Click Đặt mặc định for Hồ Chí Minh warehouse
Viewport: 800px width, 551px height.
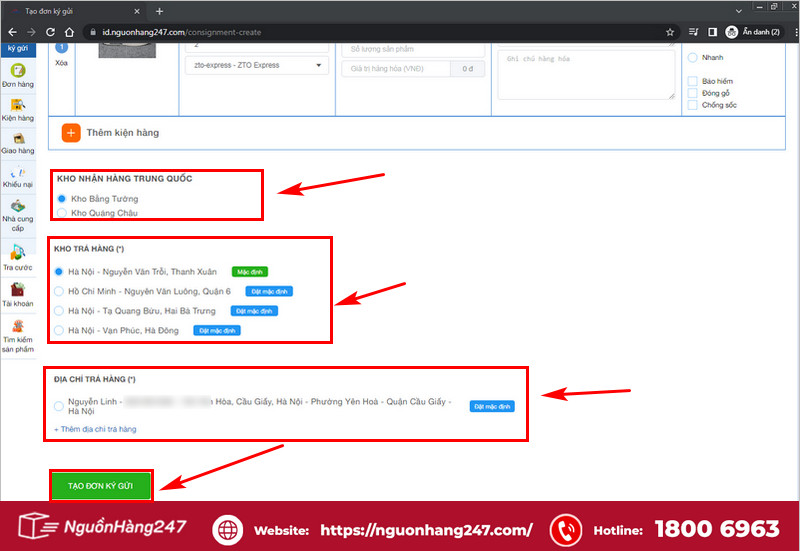(269, 291)
